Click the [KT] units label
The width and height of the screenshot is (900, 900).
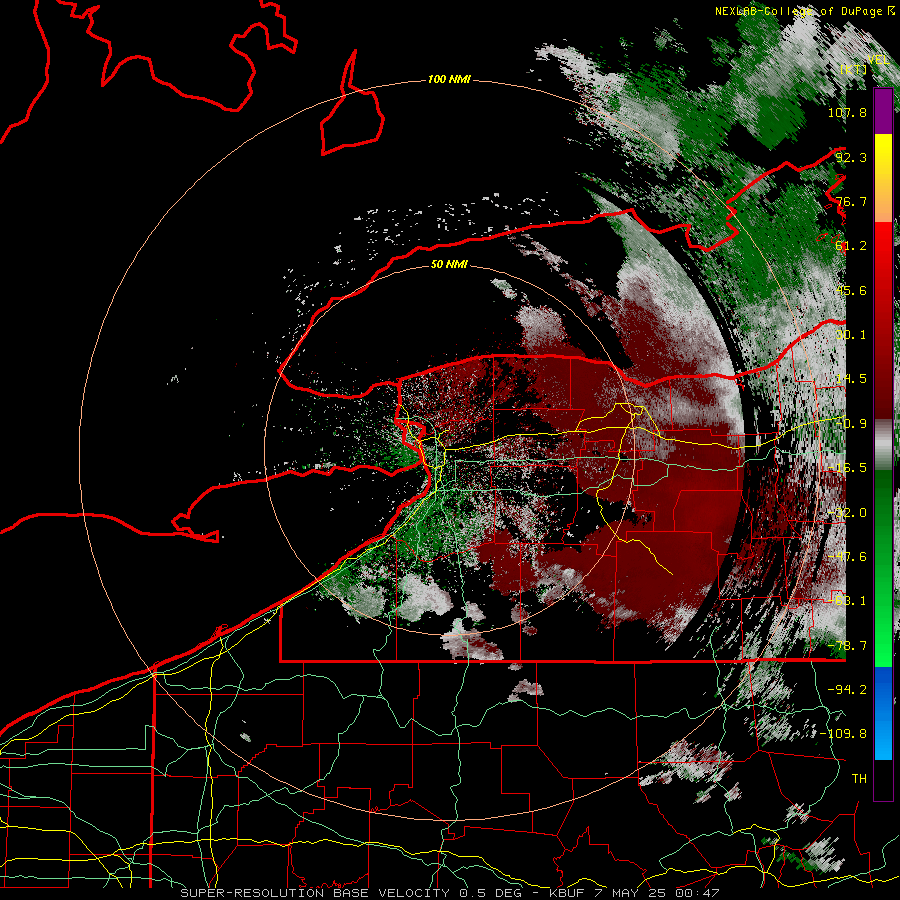coord(853,69)
